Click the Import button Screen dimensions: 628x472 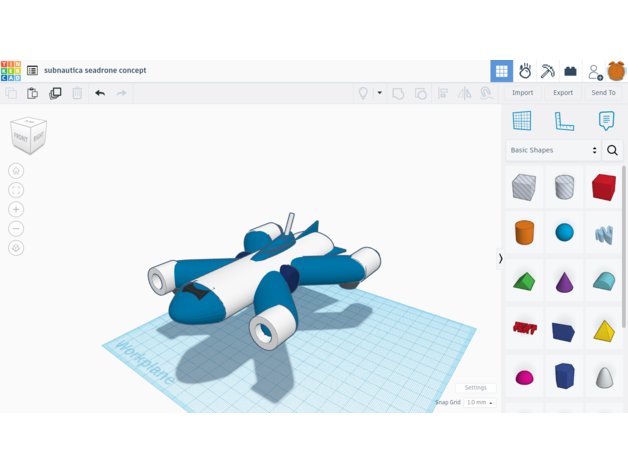click(x=522, y=93)
